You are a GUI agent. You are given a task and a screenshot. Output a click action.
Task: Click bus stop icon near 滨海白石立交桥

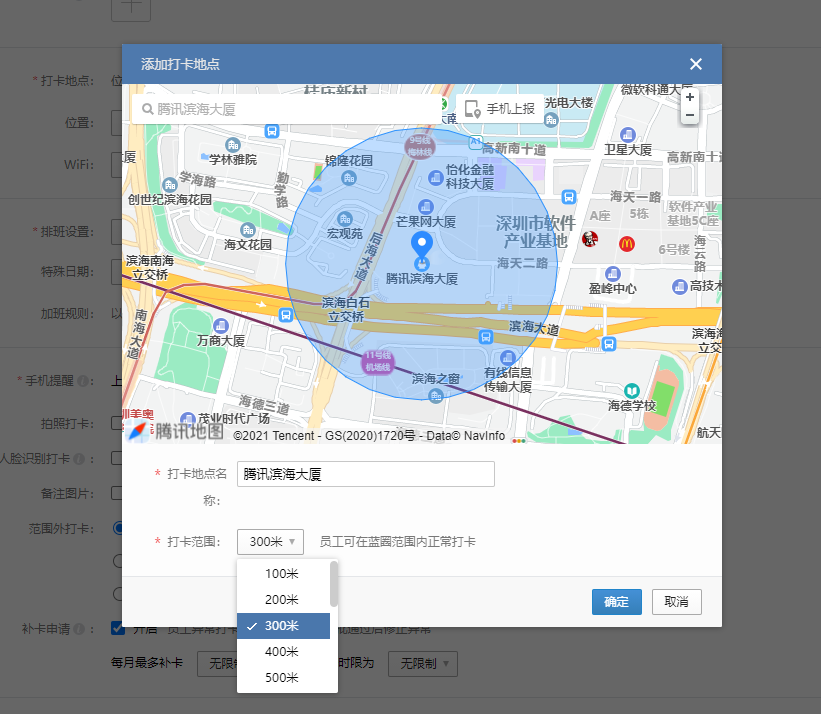click(x=285, y=315)
